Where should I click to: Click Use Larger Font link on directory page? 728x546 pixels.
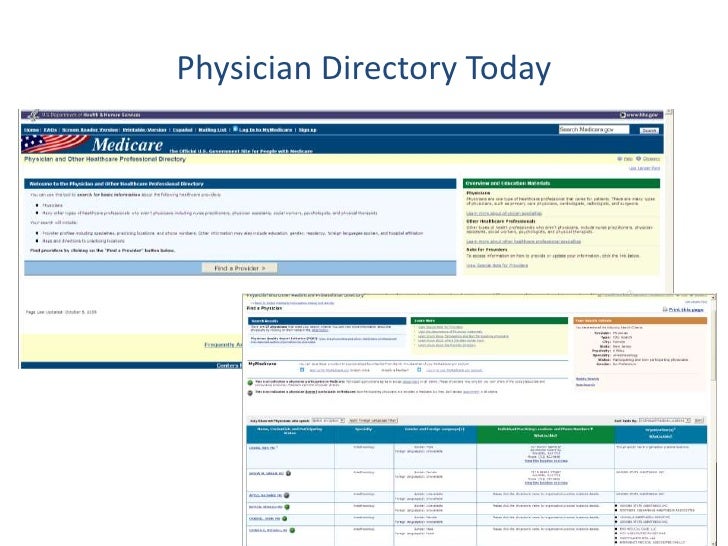tap(644, 169)
